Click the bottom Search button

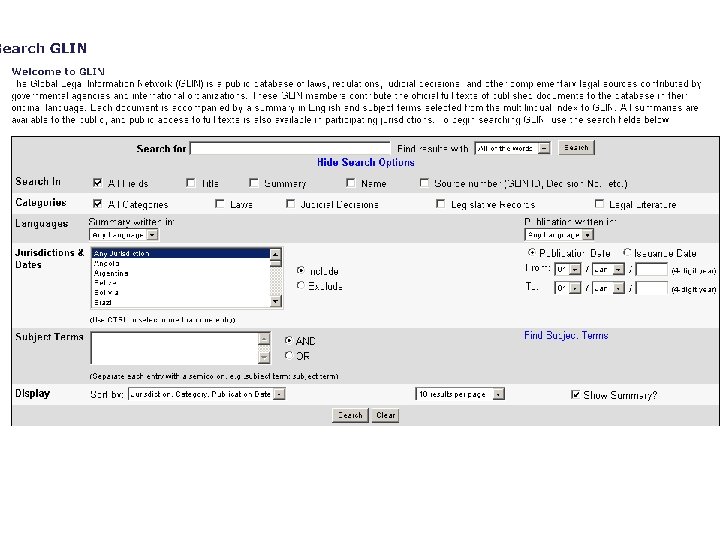pyautogui.click(x=350, y=415)
